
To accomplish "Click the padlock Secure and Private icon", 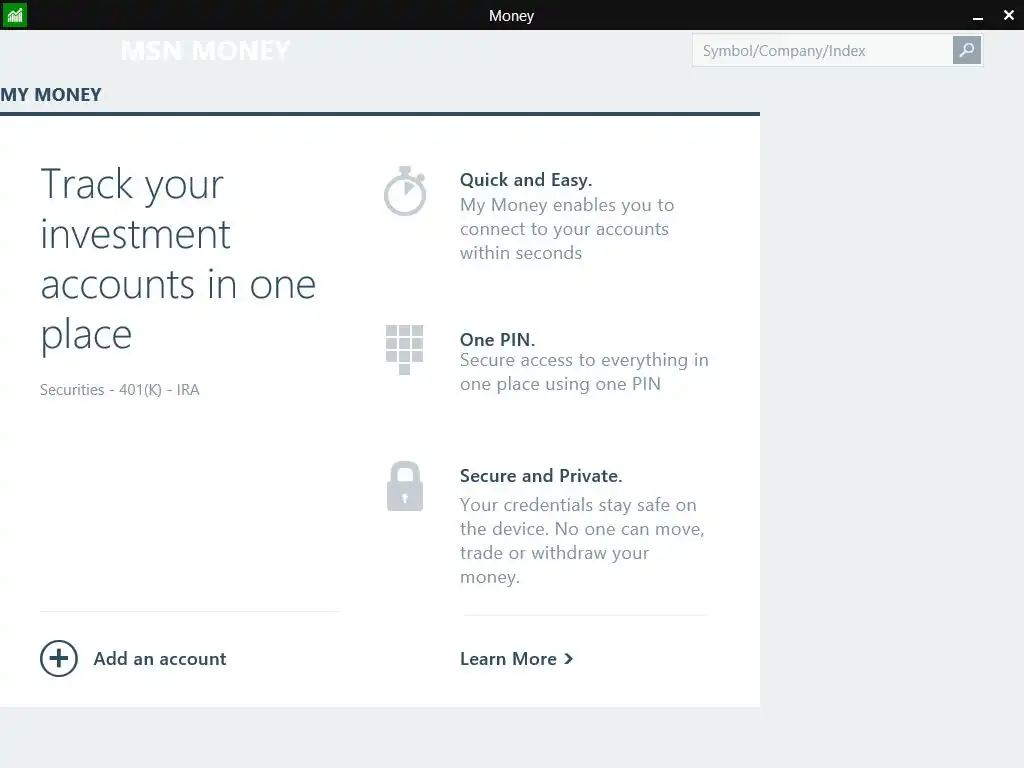I will click(405, 487).
